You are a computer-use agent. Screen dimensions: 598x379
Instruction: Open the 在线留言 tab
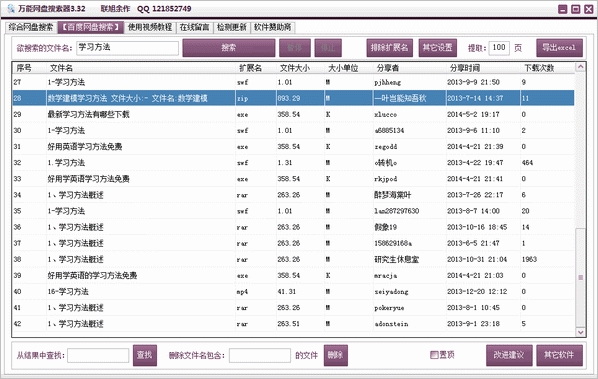pyautogui.click(x=195, y=27)
